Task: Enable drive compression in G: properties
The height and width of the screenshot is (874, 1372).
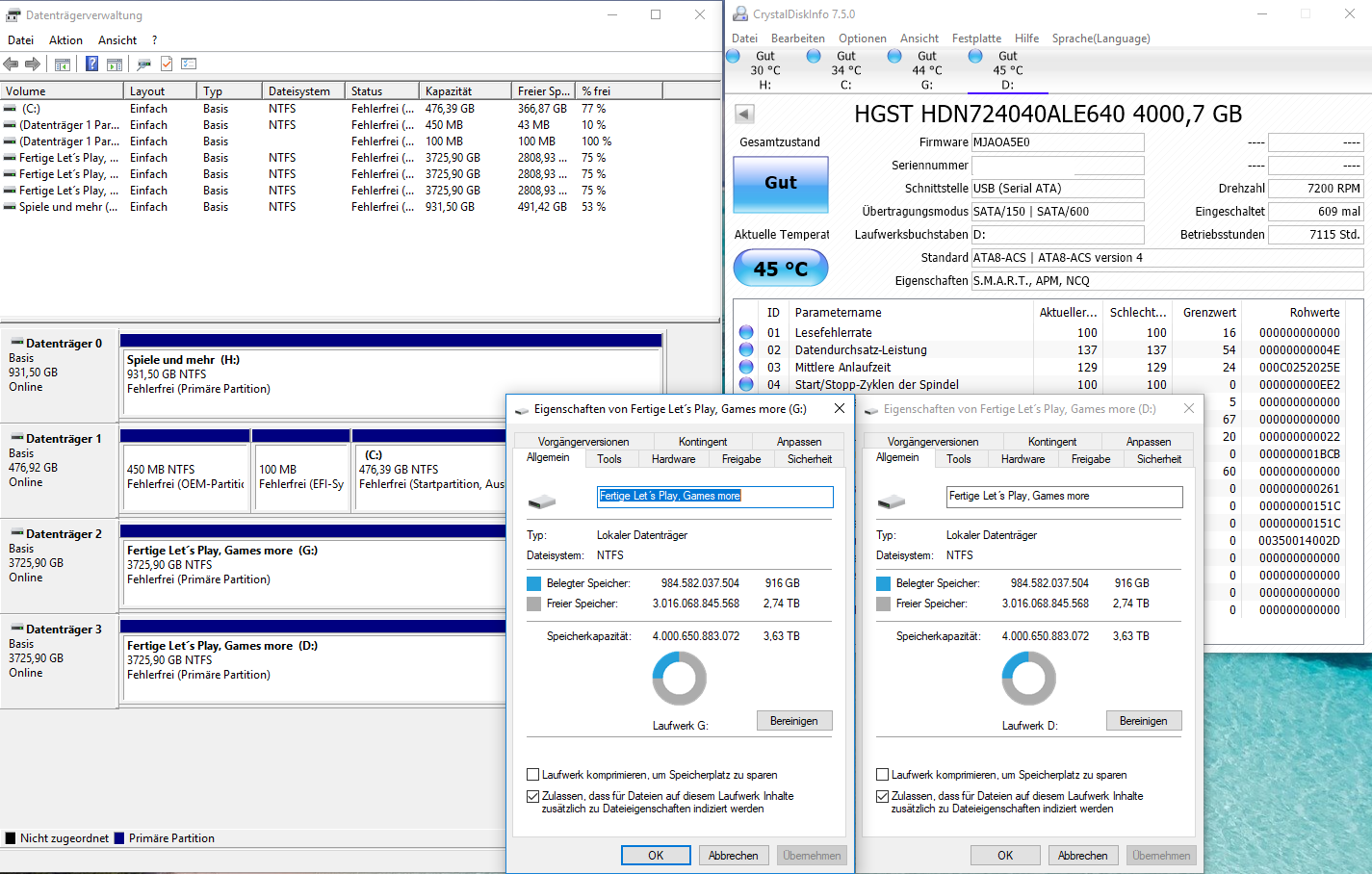Action: coord(532,774)
